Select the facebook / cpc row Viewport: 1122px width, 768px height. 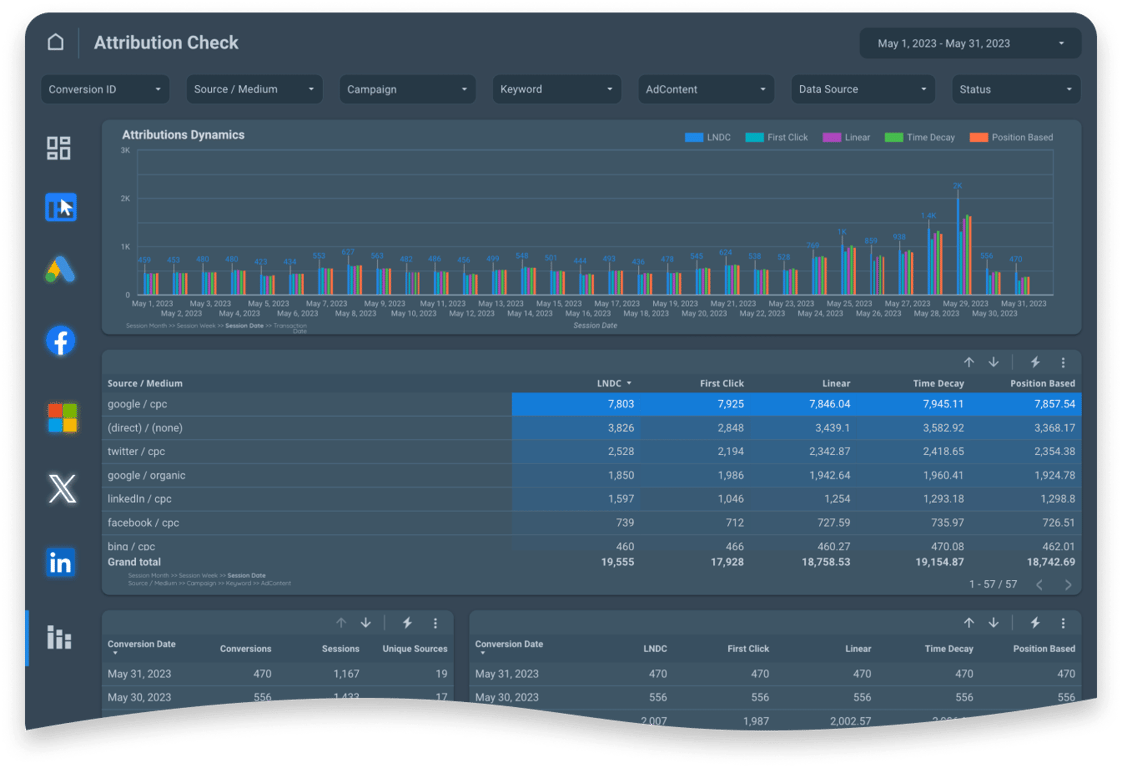click(x=591, y=523)
